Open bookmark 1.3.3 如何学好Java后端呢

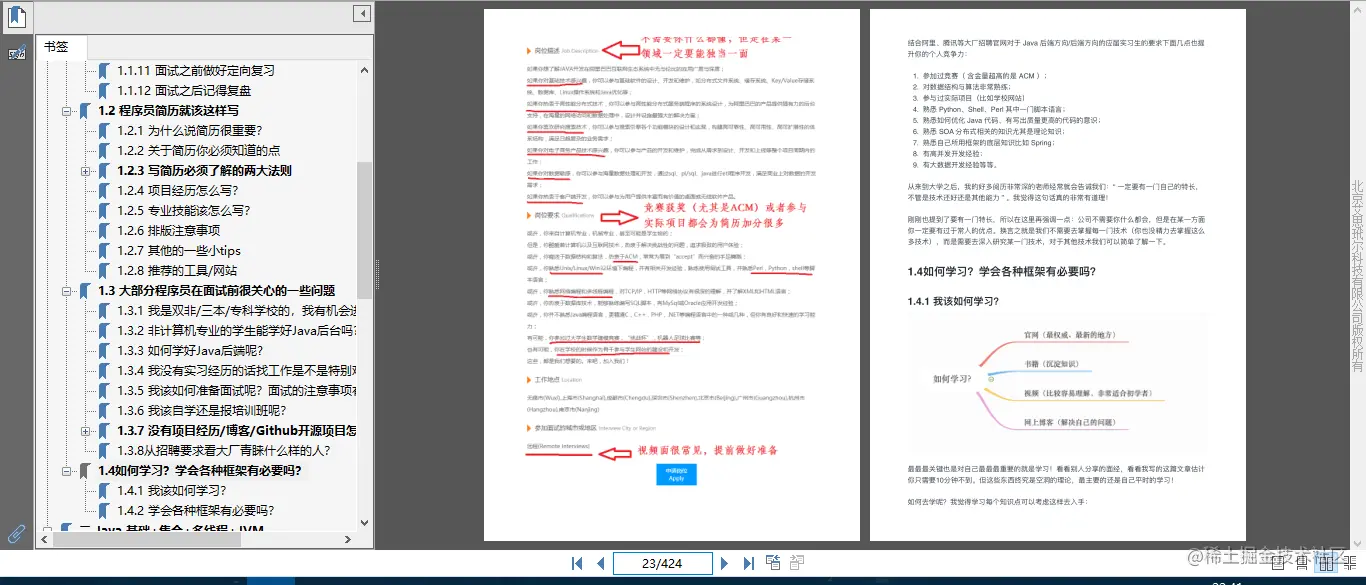[x=190, y=351]
